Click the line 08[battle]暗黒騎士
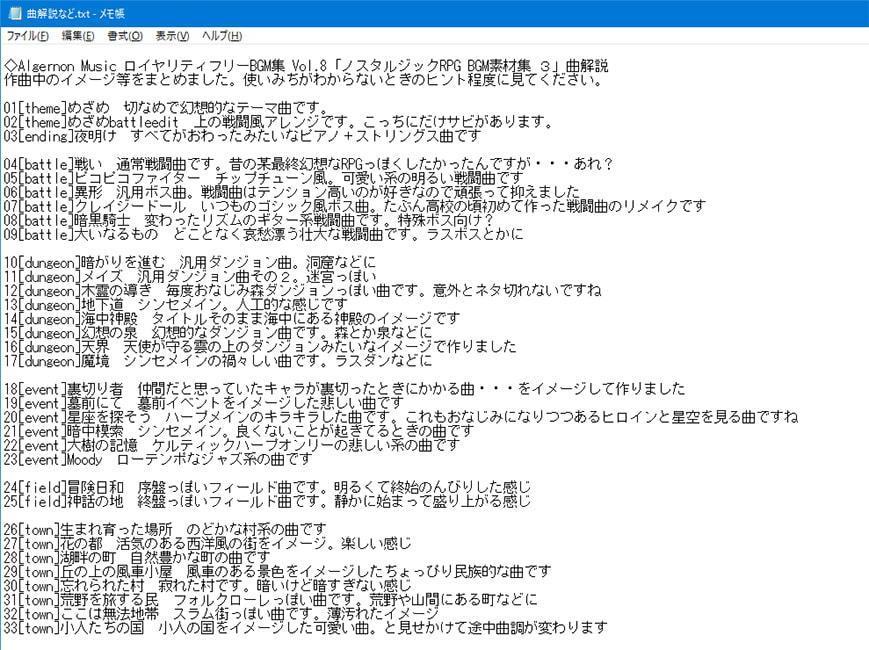869x650 pixels. (248, 221)
